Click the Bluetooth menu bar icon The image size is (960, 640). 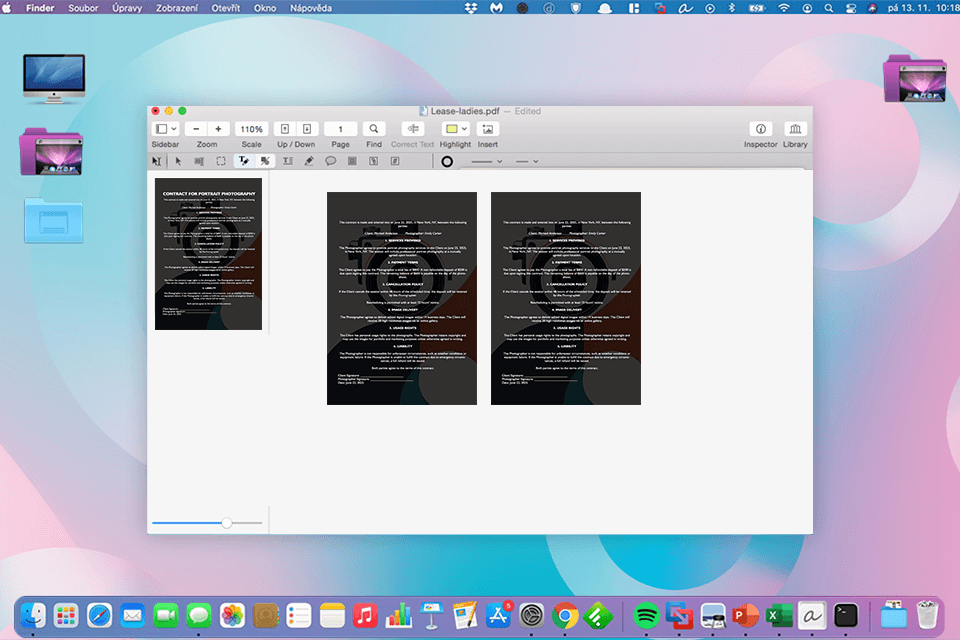(x=732, y=8)
